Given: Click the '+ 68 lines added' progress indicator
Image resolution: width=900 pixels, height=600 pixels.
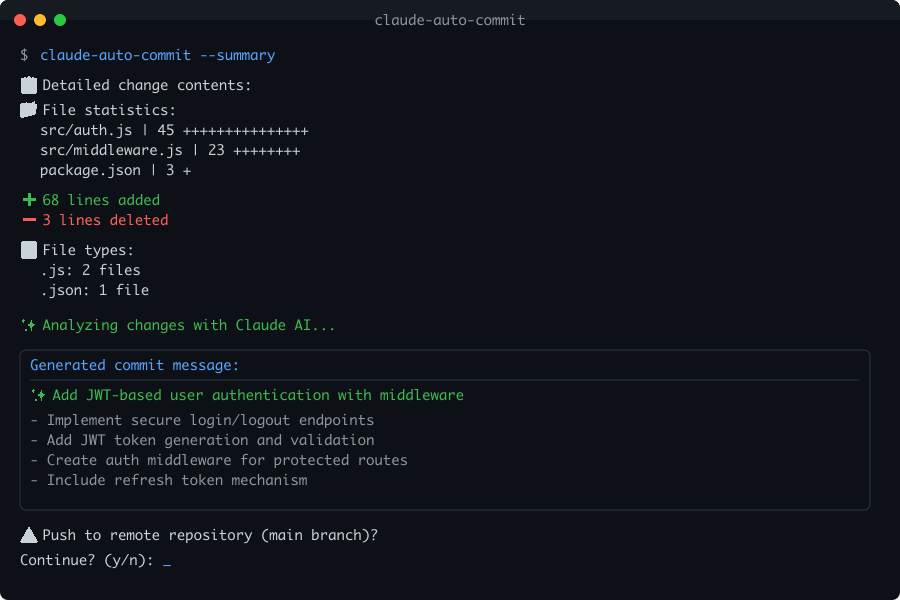Looking at the screenshot, I should point(91,199).
